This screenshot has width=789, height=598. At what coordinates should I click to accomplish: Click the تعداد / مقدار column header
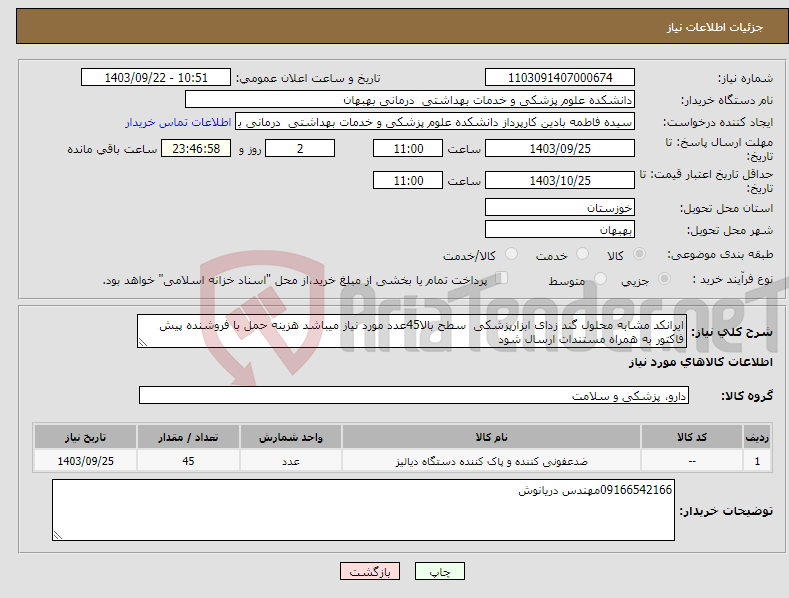coord(188,437)
